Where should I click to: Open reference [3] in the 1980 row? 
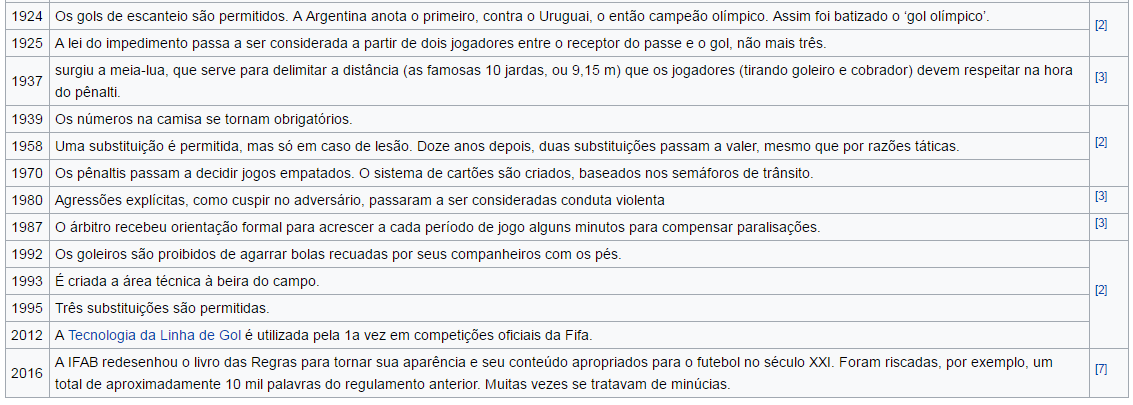1101,196
